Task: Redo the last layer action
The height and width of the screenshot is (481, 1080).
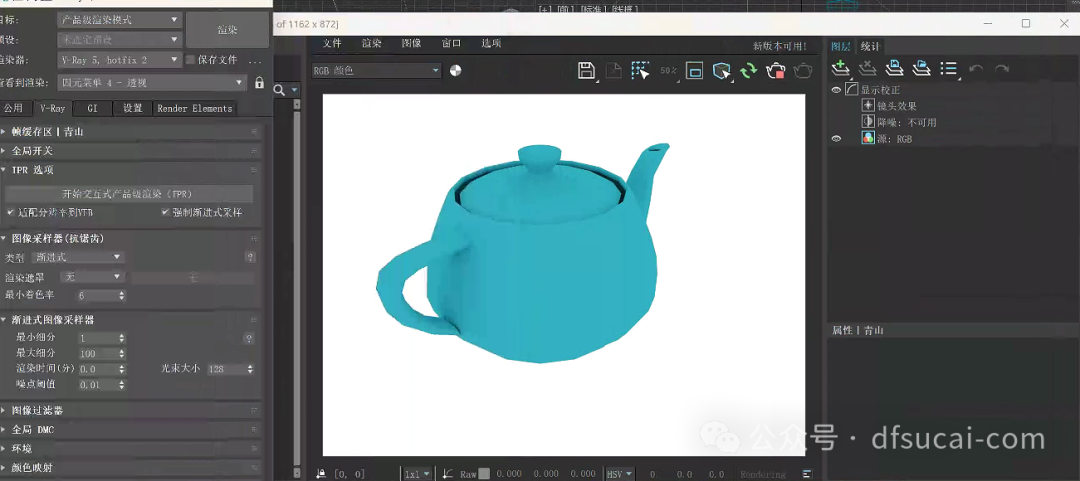Action: (1001, 69)
